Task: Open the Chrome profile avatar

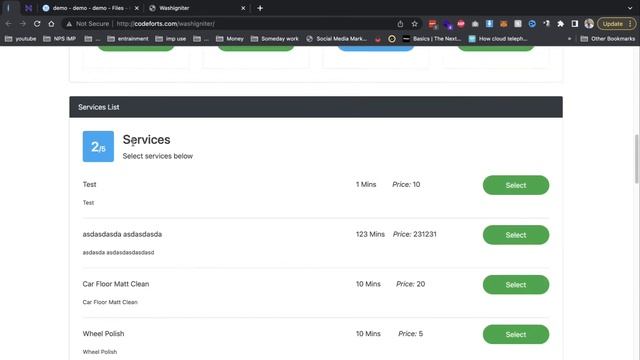Action: [x=589, y=24]
